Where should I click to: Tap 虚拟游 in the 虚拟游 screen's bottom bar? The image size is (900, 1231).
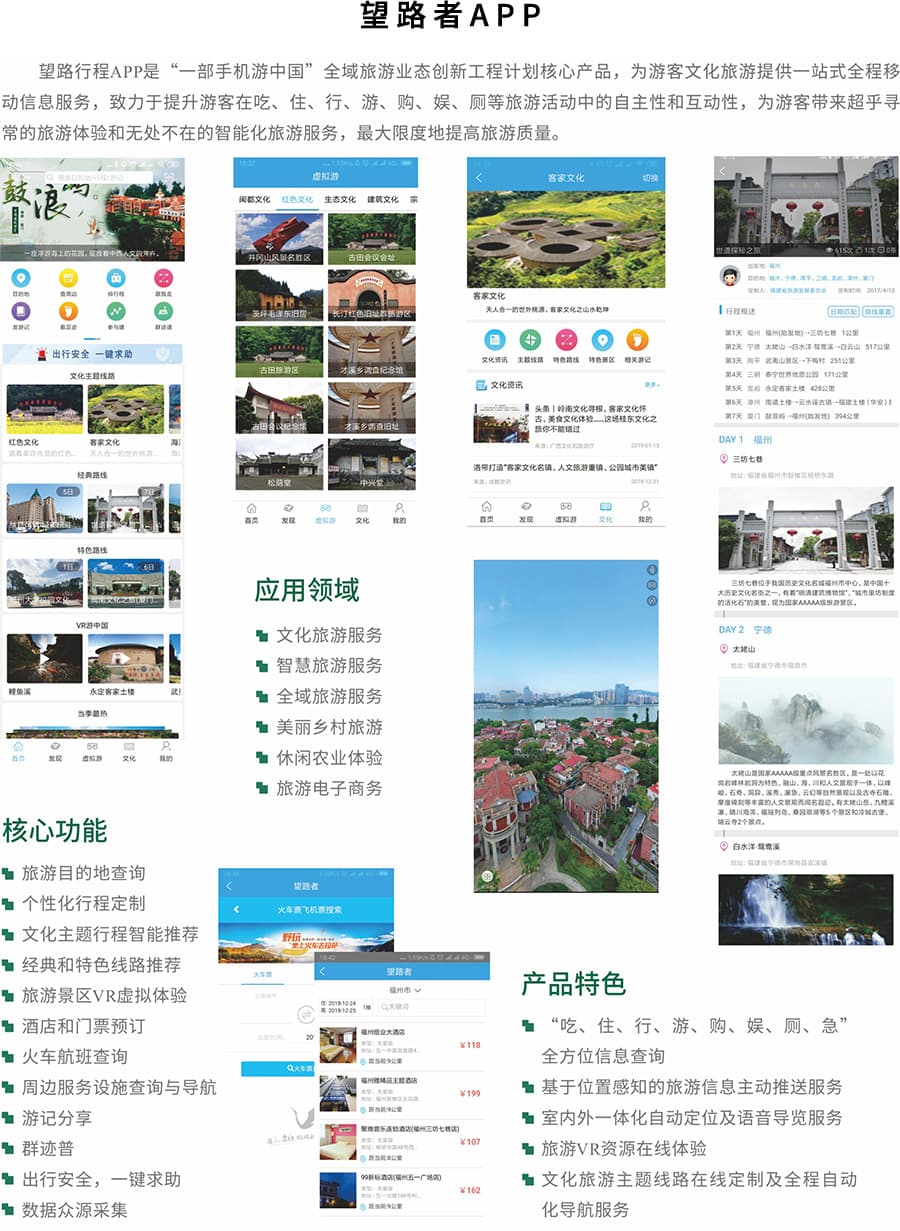coord(325,513)
